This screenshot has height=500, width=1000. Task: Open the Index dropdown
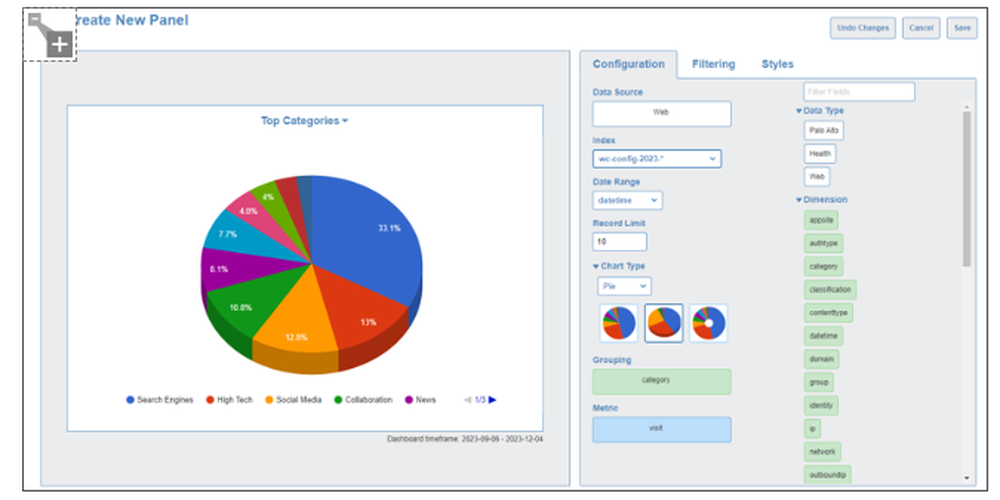tap(657, 159)
